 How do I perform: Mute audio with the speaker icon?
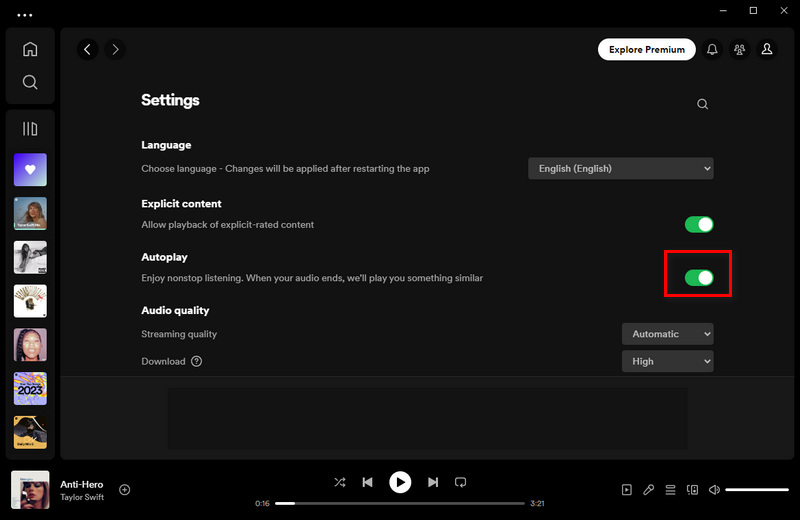coord(714,490)
